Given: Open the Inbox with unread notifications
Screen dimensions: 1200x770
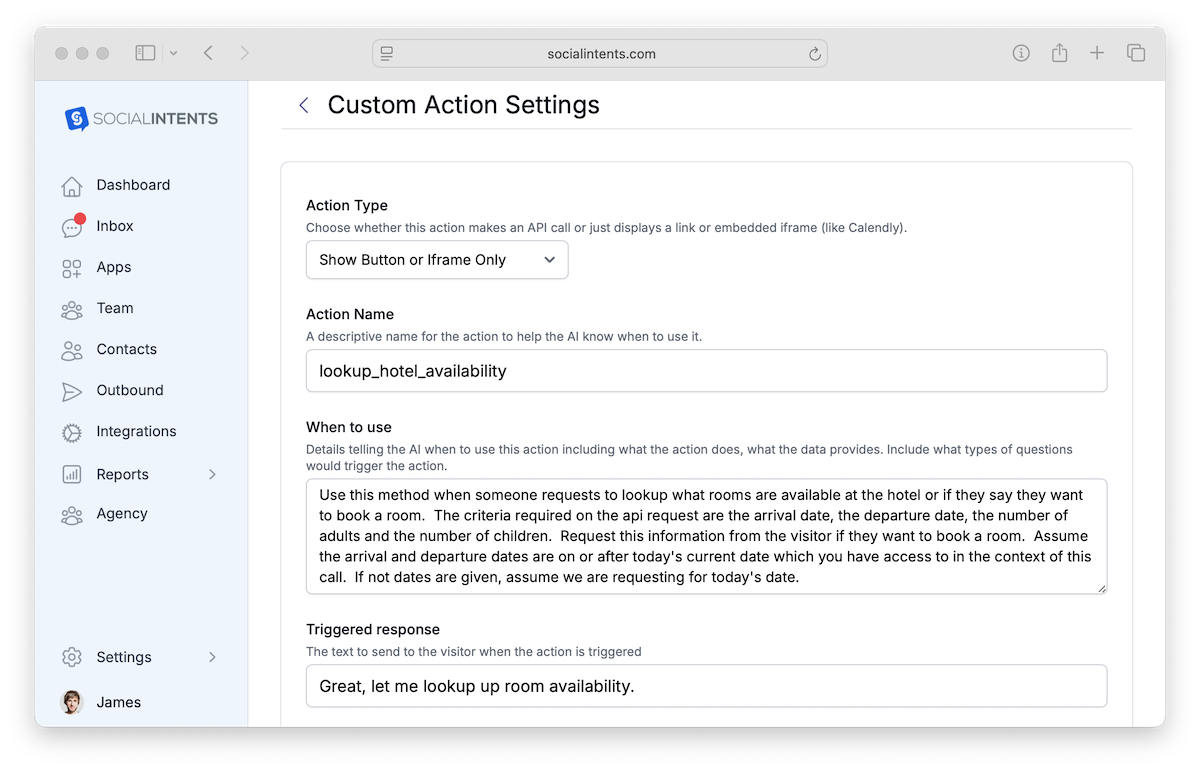Looking at the screenshot, I should point(114,226).
